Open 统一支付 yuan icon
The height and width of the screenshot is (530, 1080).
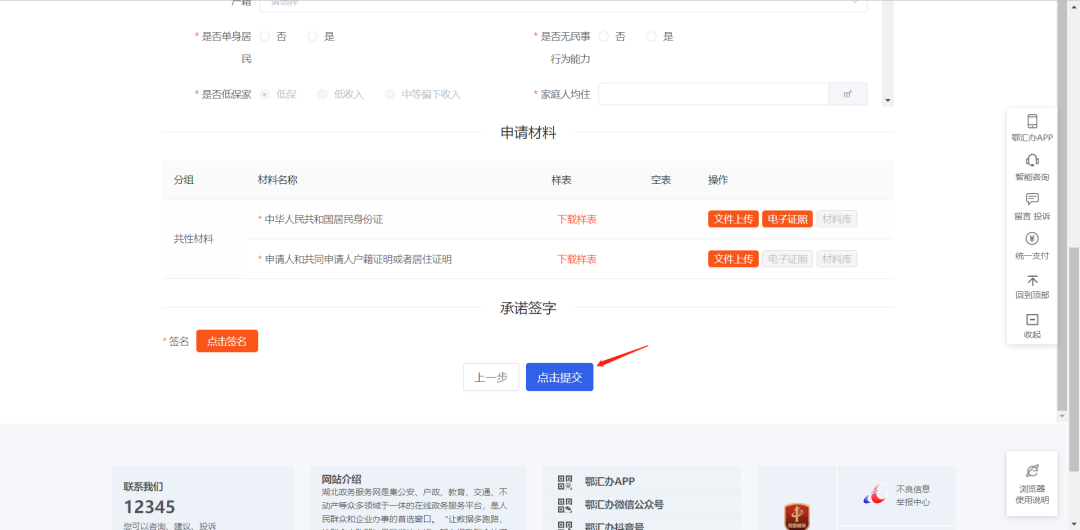click(x=1032, y=239)
